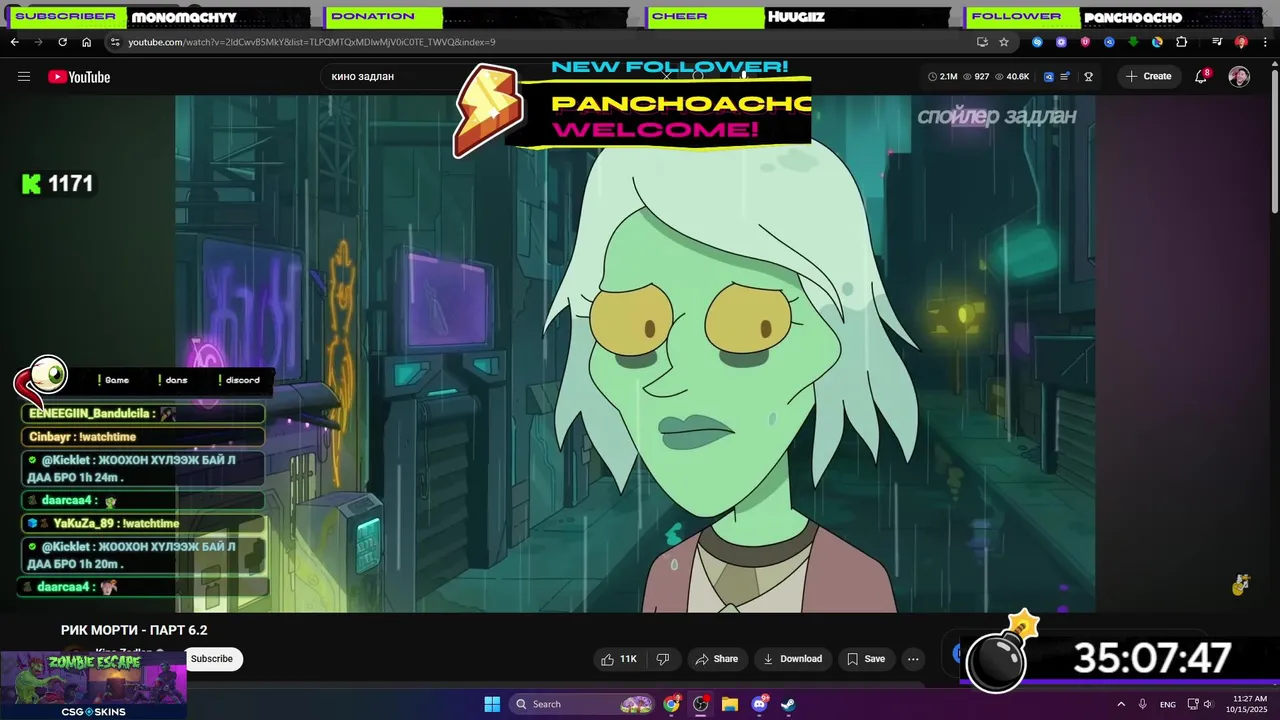This screenshot has height=720, width=1280.
Task: Open Chrome three-dot menu
Action: point(1265,42)
